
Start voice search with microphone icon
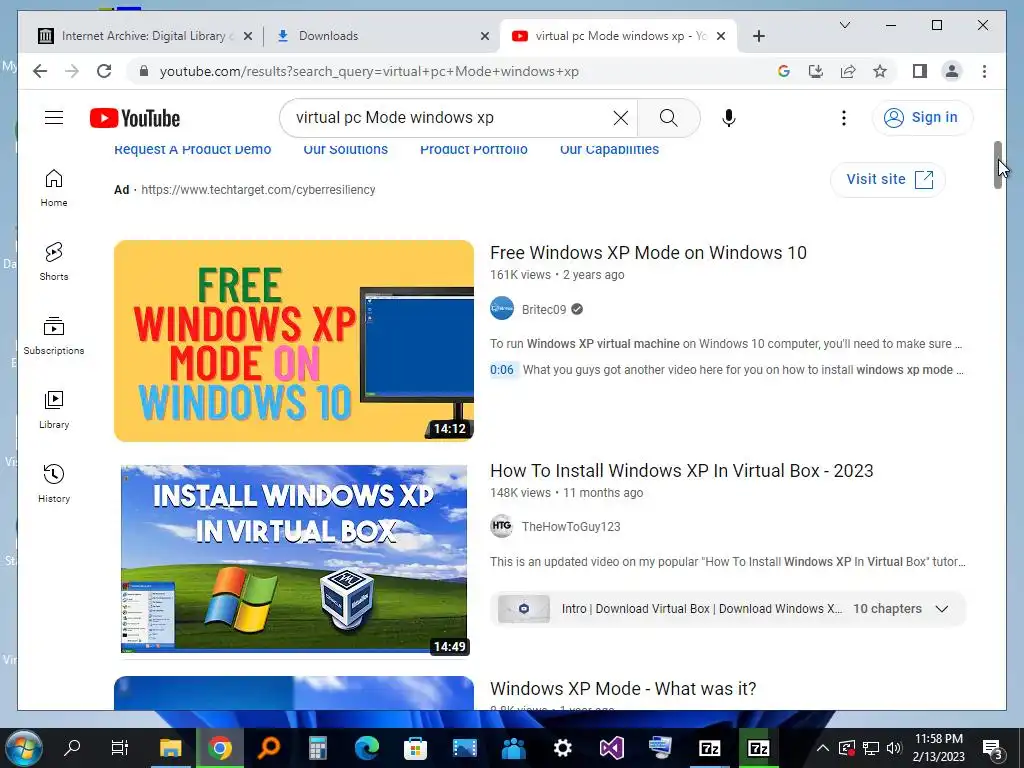click(729, 118)
